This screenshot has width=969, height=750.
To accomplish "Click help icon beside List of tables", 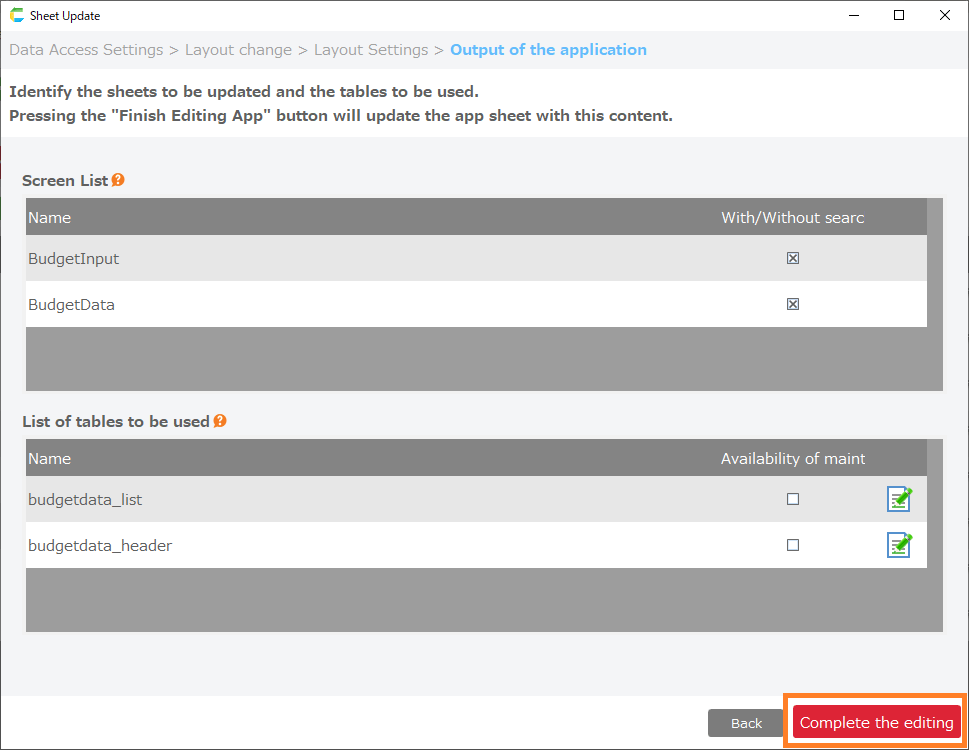I will [220, 421].
